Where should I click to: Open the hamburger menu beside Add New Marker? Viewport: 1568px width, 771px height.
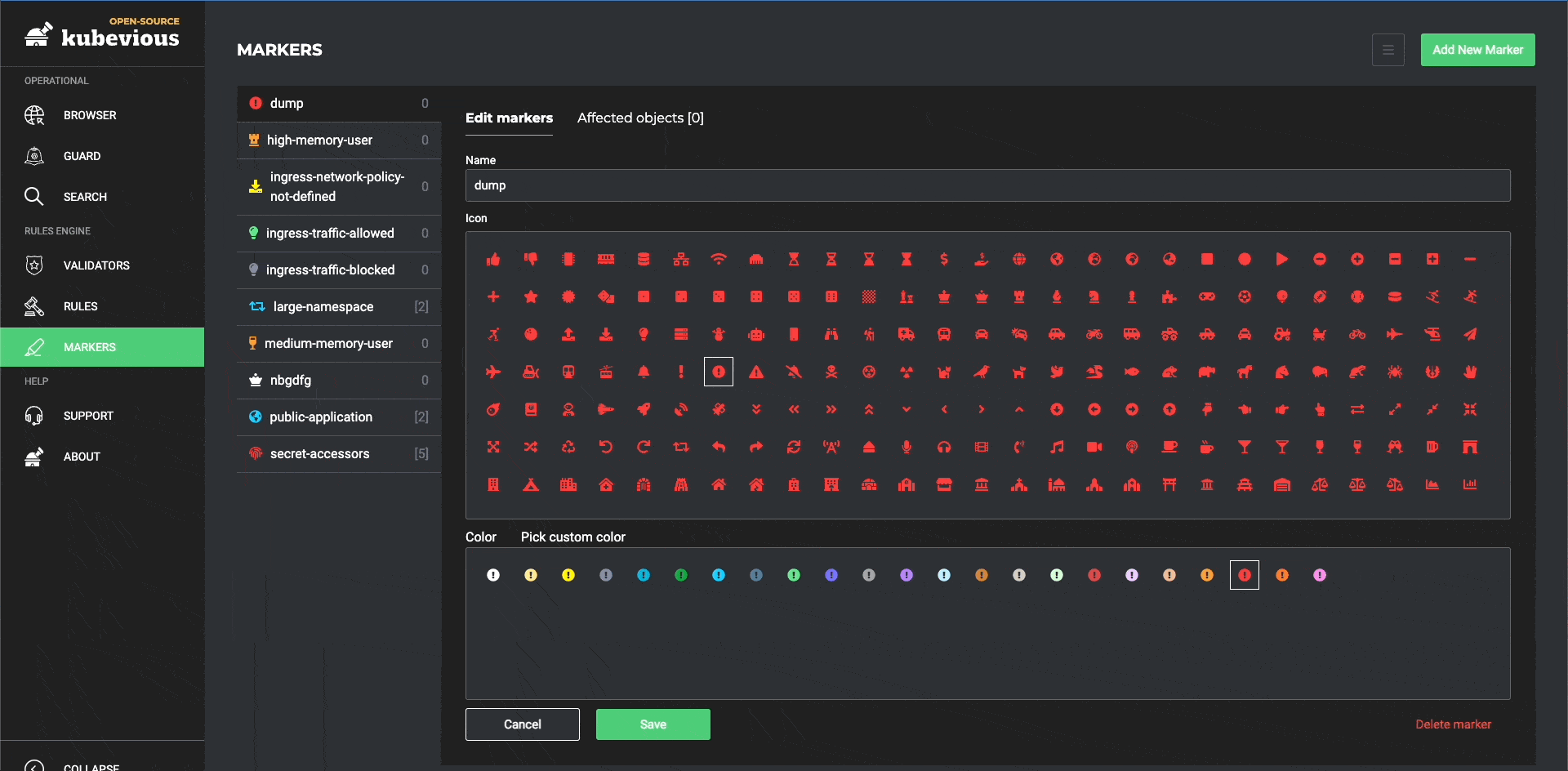click(x=1388, y=50)
